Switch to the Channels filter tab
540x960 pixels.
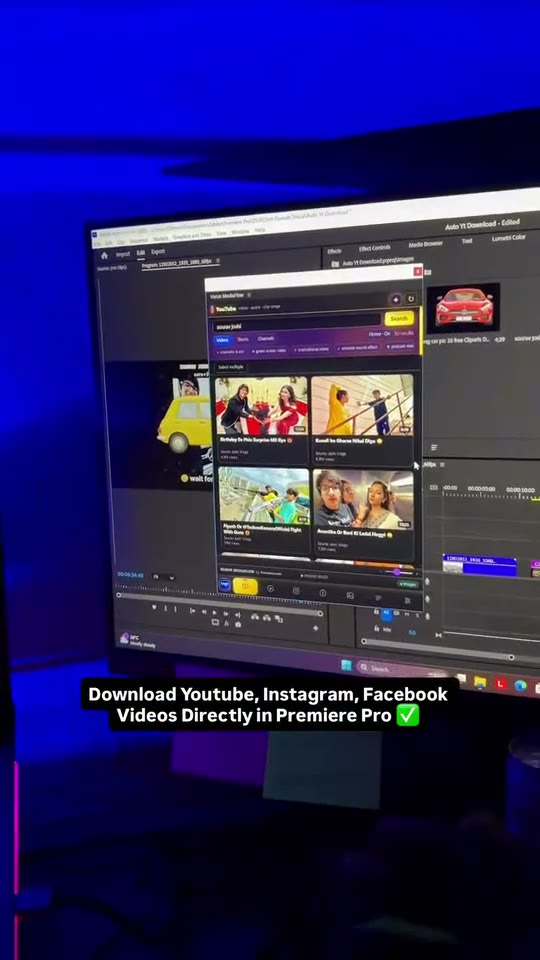pos(266,339)
